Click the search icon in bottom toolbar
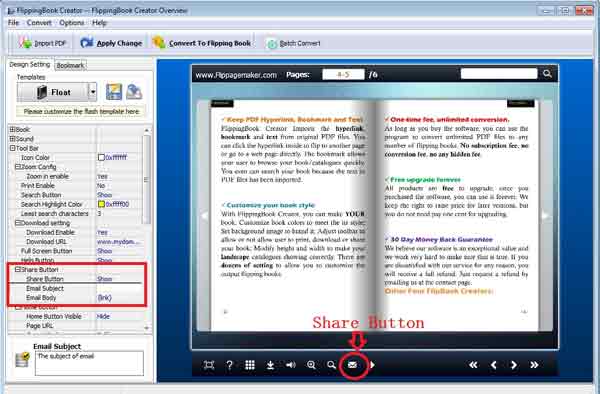Screen dimensions: 600x394 (332, 365)
